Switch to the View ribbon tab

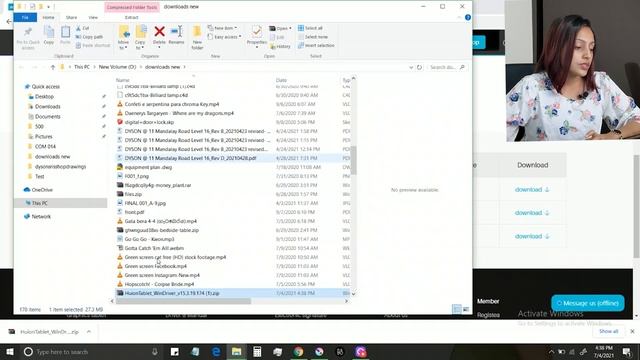[x=93, y=18]
